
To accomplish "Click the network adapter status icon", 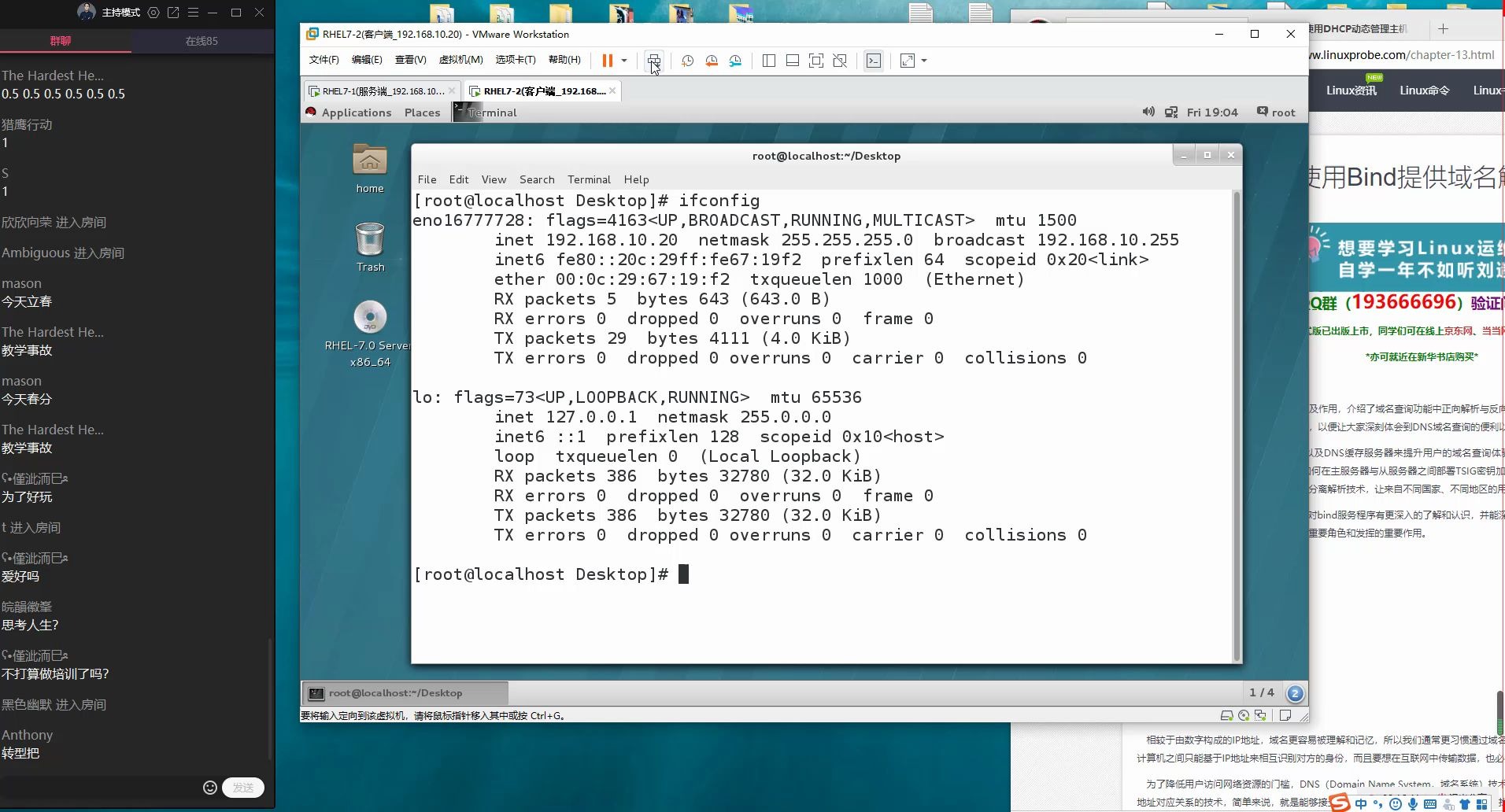I will point(1262,715).
